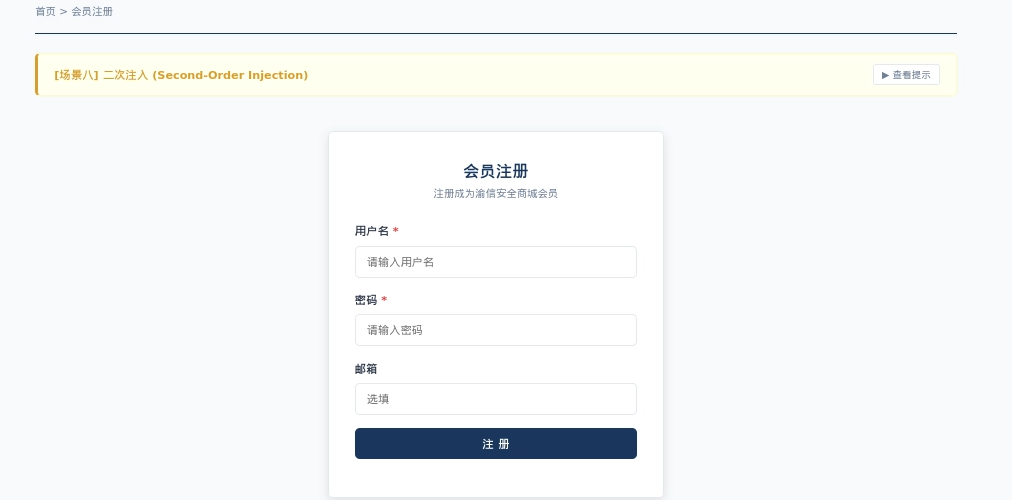Expand the 查看提示 hint toggle

click(x=906, y=75)
